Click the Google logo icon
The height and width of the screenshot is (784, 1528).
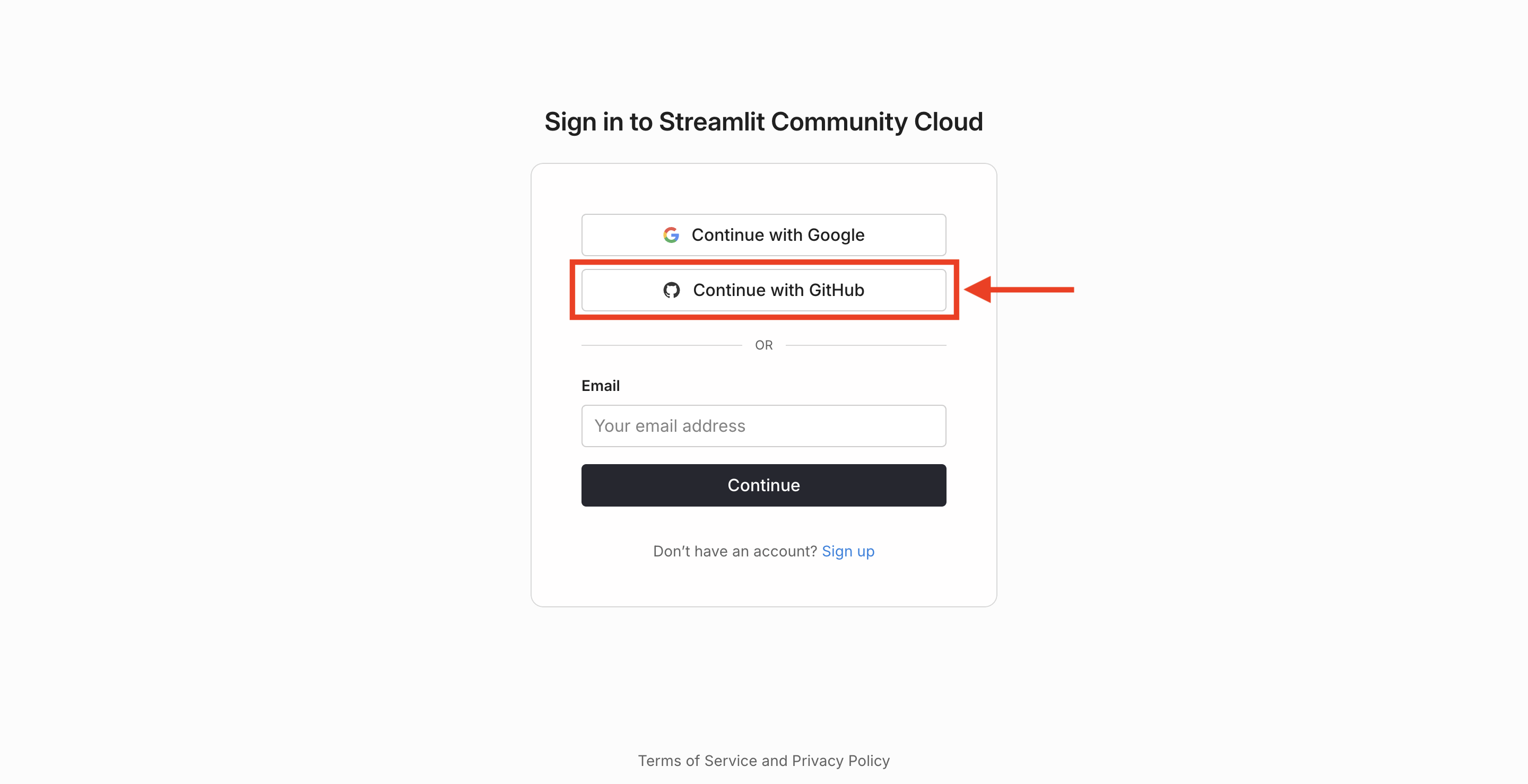(x=671, y=234)
